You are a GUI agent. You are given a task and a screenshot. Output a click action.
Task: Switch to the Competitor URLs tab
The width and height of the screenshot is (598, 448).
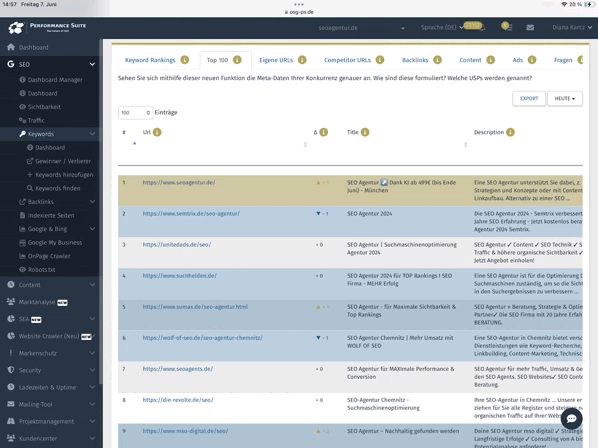(x=347, y=60)
